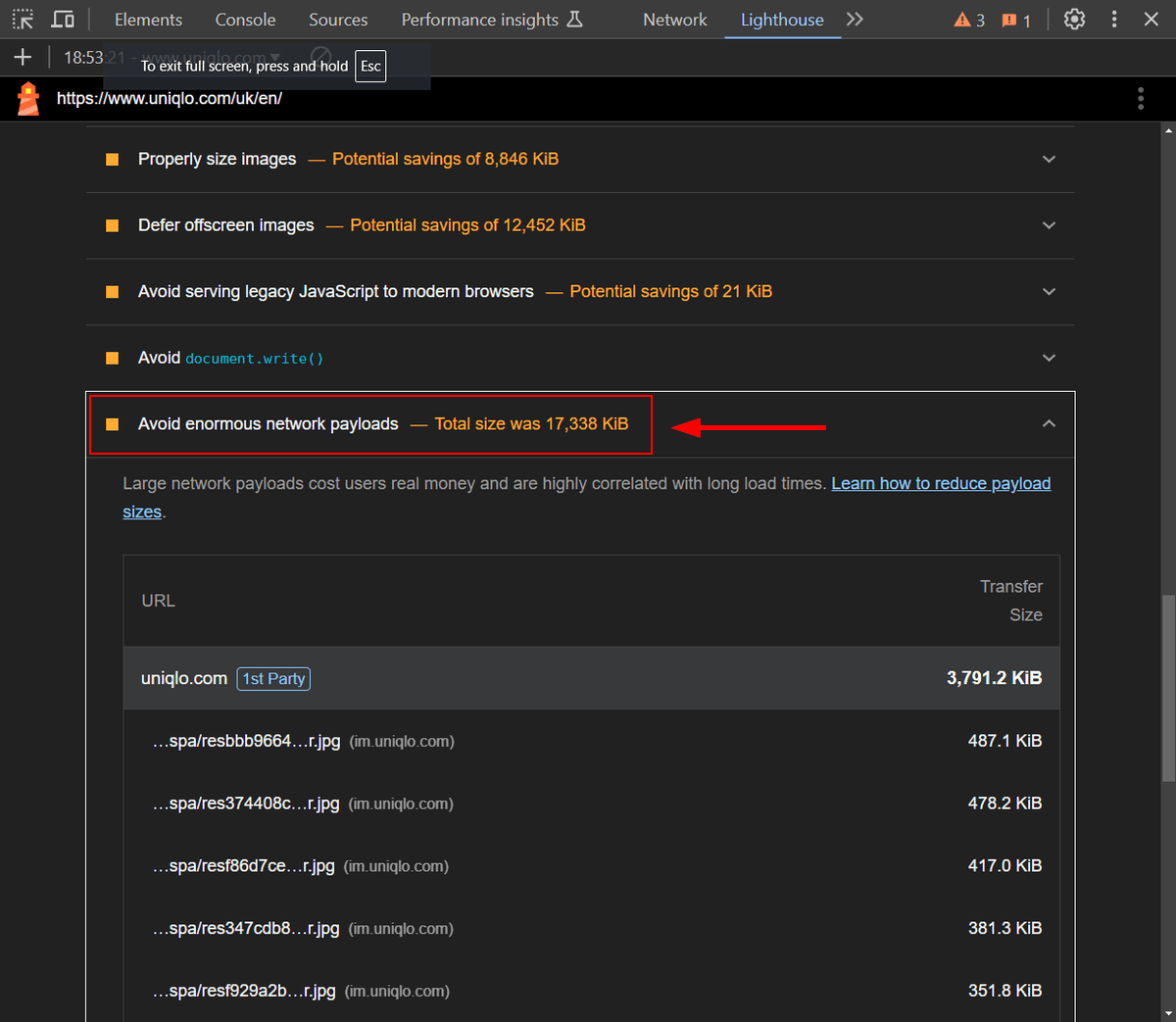This screenshot has width=1176, height=1022.
Task: Click the legacy JavaScript warning square
Action: (x=112, y=292)
